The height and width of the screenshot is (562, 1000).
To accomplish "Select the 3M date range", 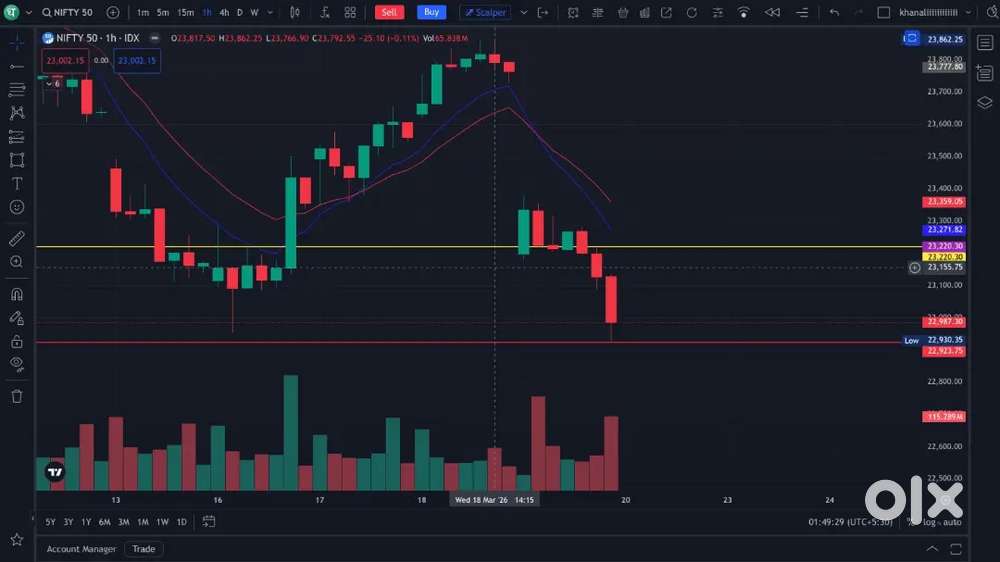I will tap(124, 522).
